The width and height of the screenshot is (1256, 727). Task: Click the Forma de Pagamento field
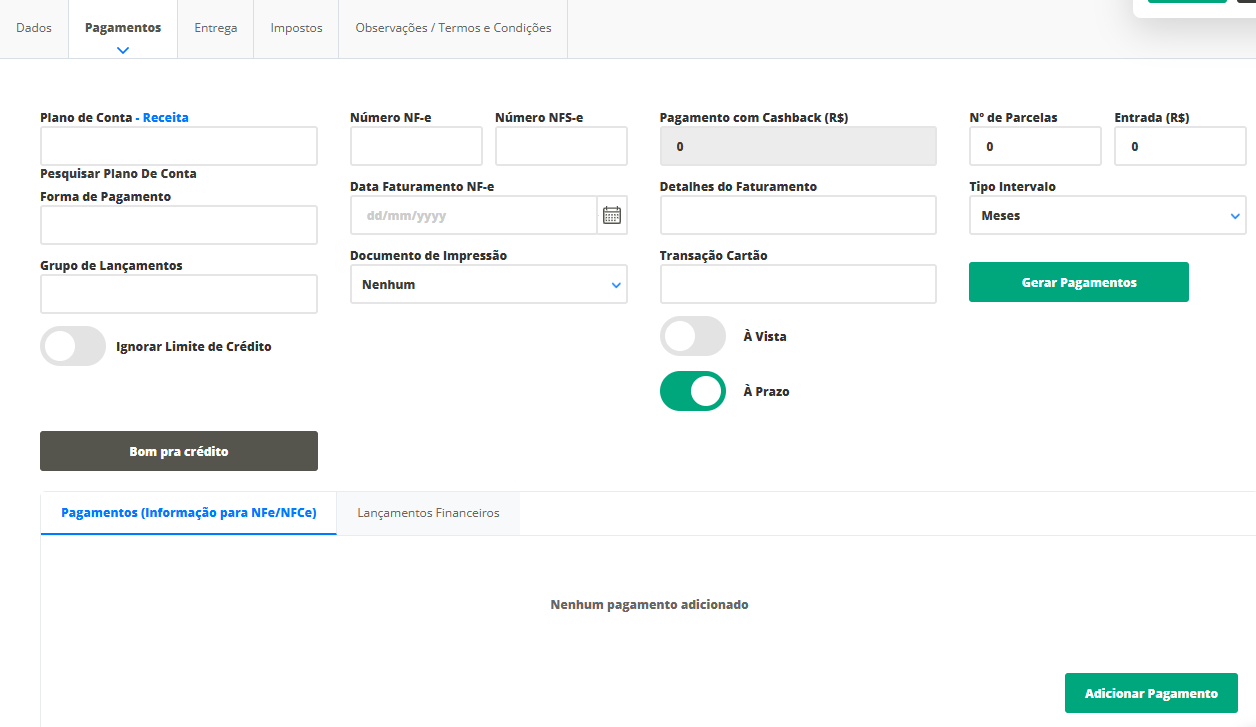179,225
